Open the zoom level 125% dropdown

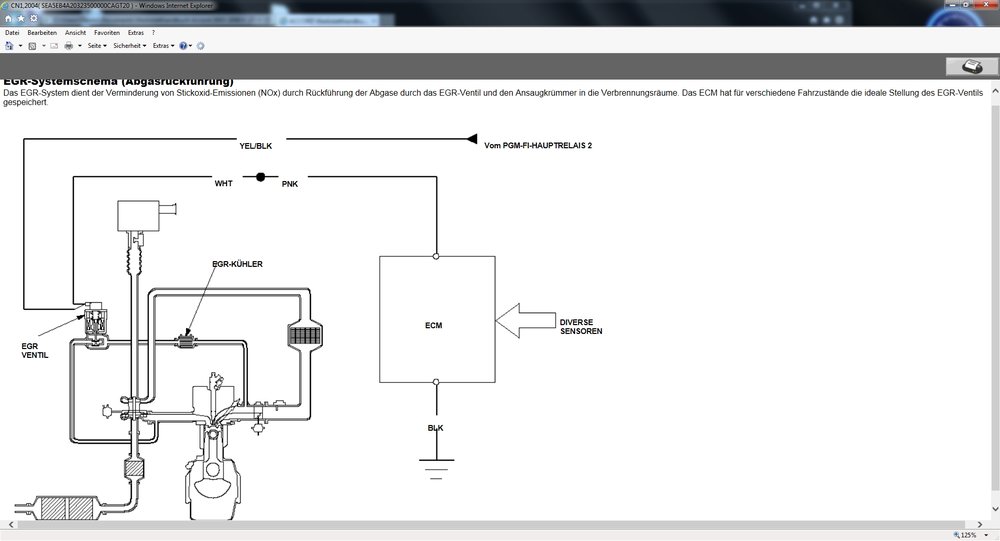click(970, 535)
